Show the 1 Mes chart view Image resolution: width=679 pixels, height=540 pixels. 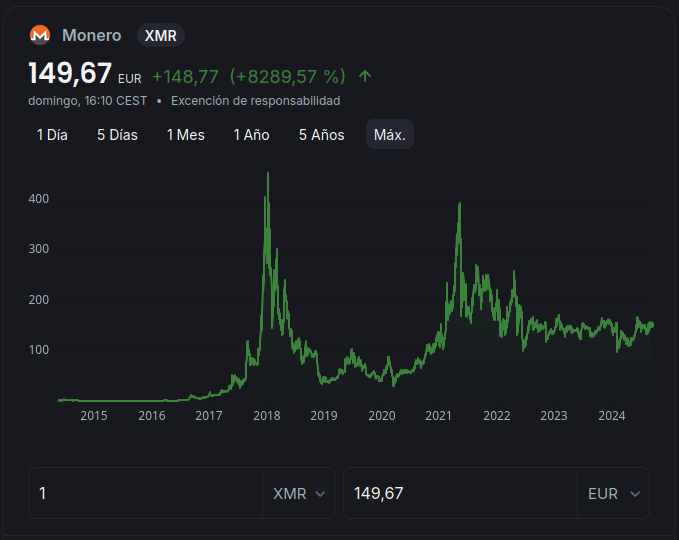coord(185,135)
